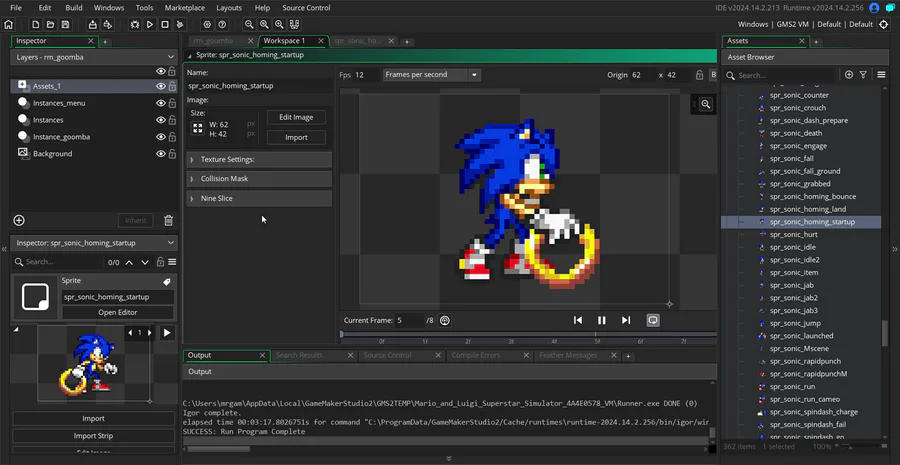This screenshot has width=900, height=465.
Task: Hide the Assets_1 layer
Action: pos(161,86)
